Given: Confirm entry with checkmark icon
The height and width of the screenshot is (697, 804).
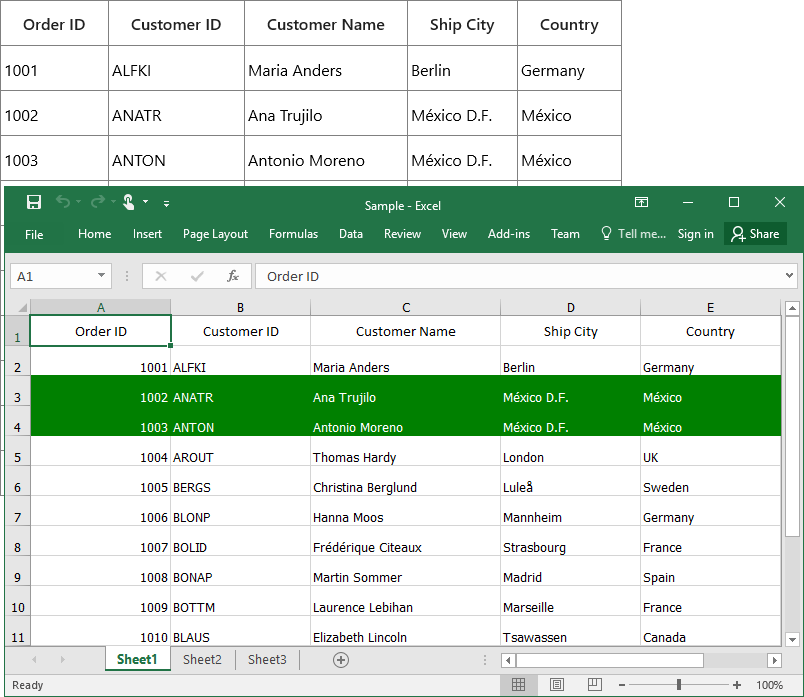Looking at the screenshot, I should (x=197, y=276).
